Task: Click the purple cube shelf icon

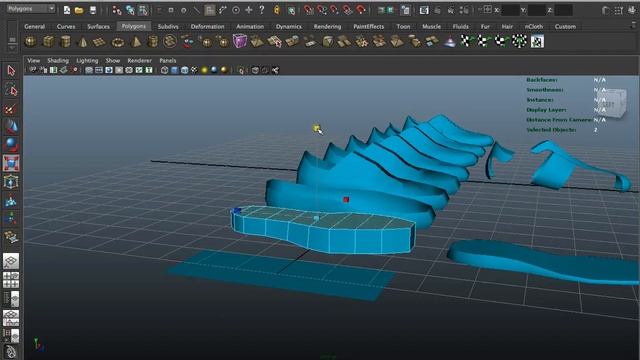Action: tap(240, 42)
